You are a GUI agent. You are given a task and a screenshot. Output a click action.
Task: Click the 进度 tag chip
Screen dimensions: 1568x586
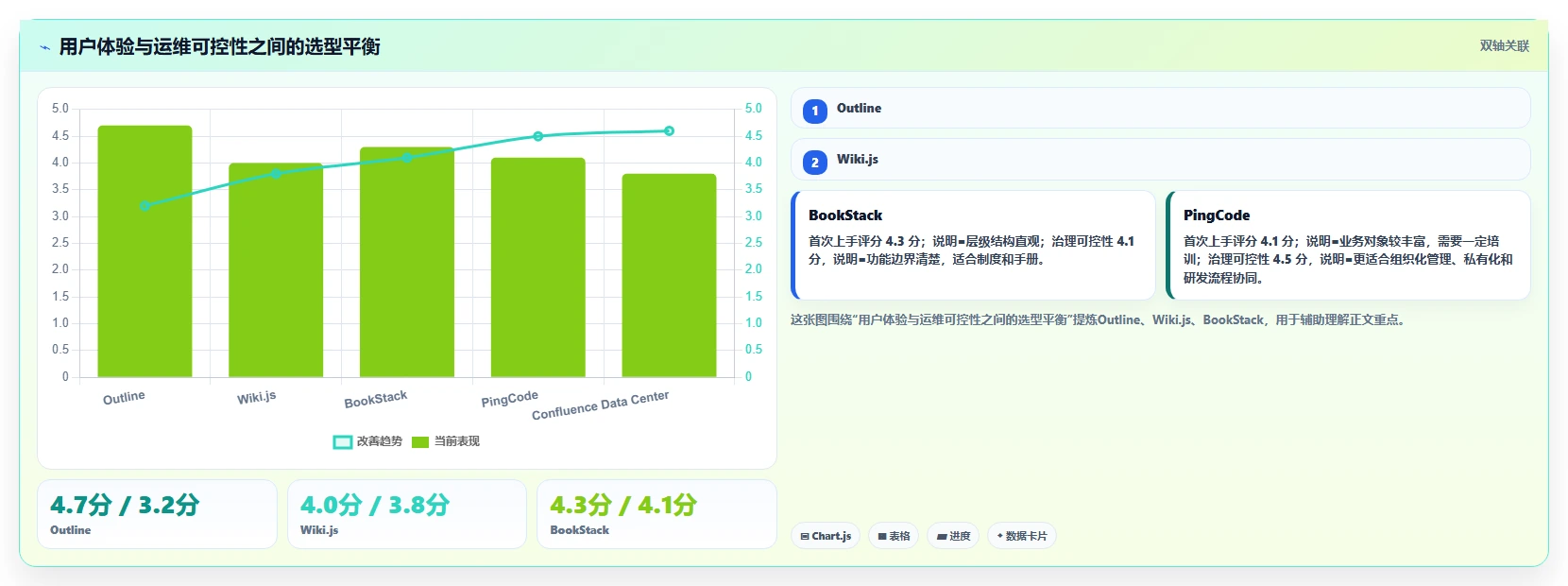coord(953,536)
